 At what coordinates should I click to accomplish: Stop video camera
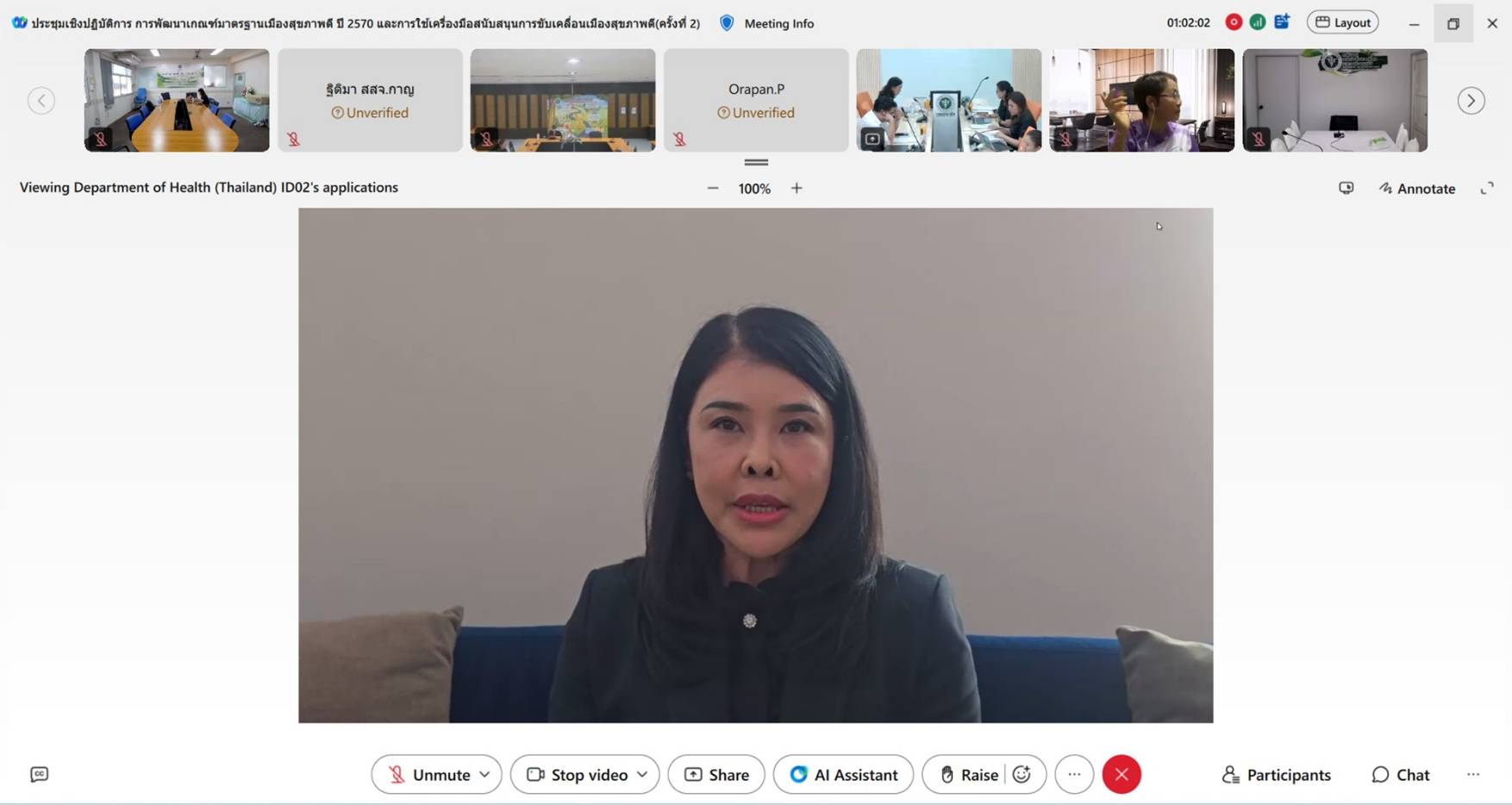pos(577,774)
